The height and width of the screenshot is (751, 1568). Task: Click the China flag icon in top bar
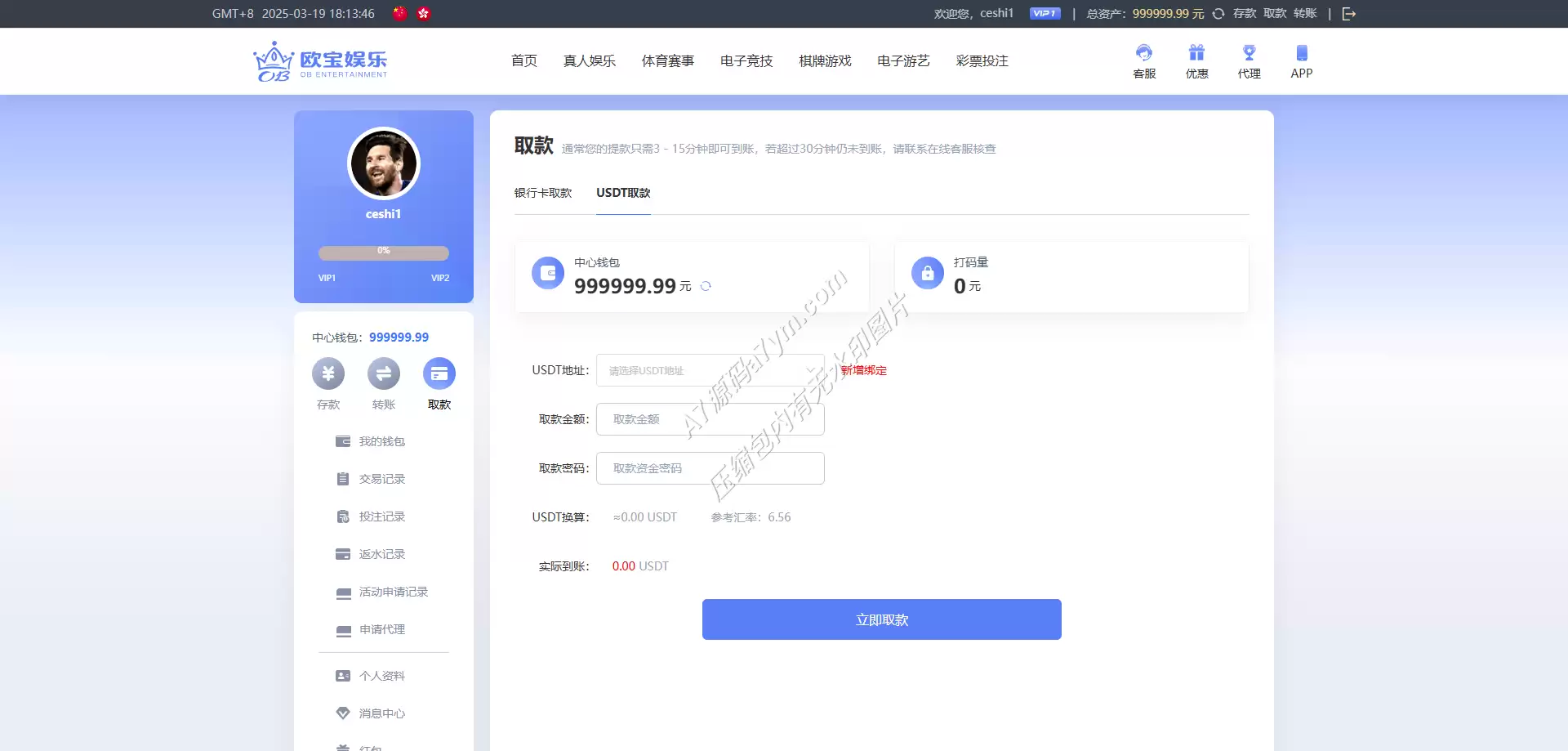click(x=399, y=13)
